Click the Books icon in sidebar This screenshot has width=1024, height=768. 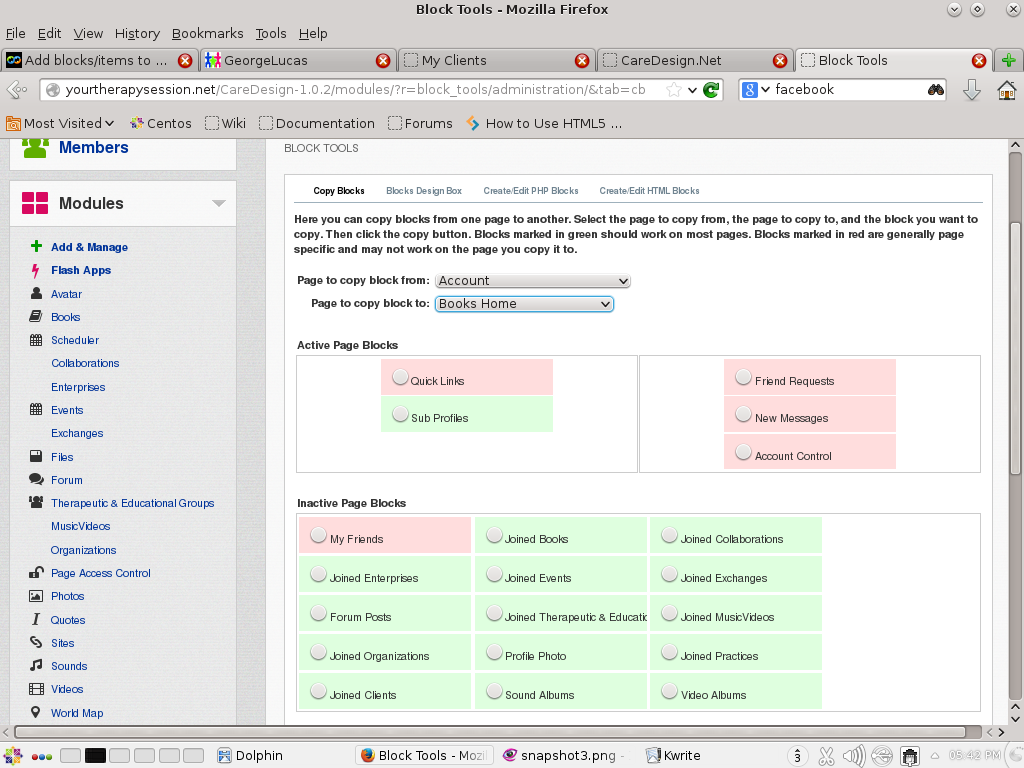click(36, 317)
